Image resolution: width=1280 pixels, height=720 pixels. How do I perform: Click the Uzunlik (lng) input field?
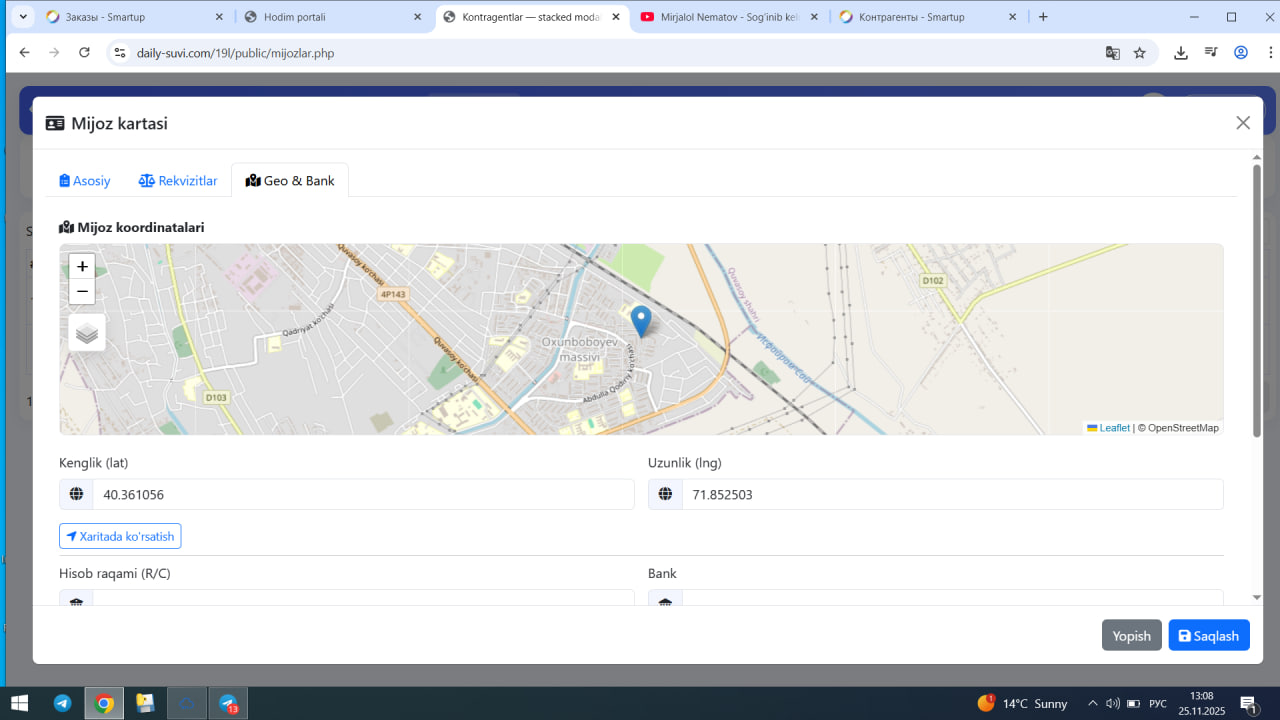[x=952, y=495]
